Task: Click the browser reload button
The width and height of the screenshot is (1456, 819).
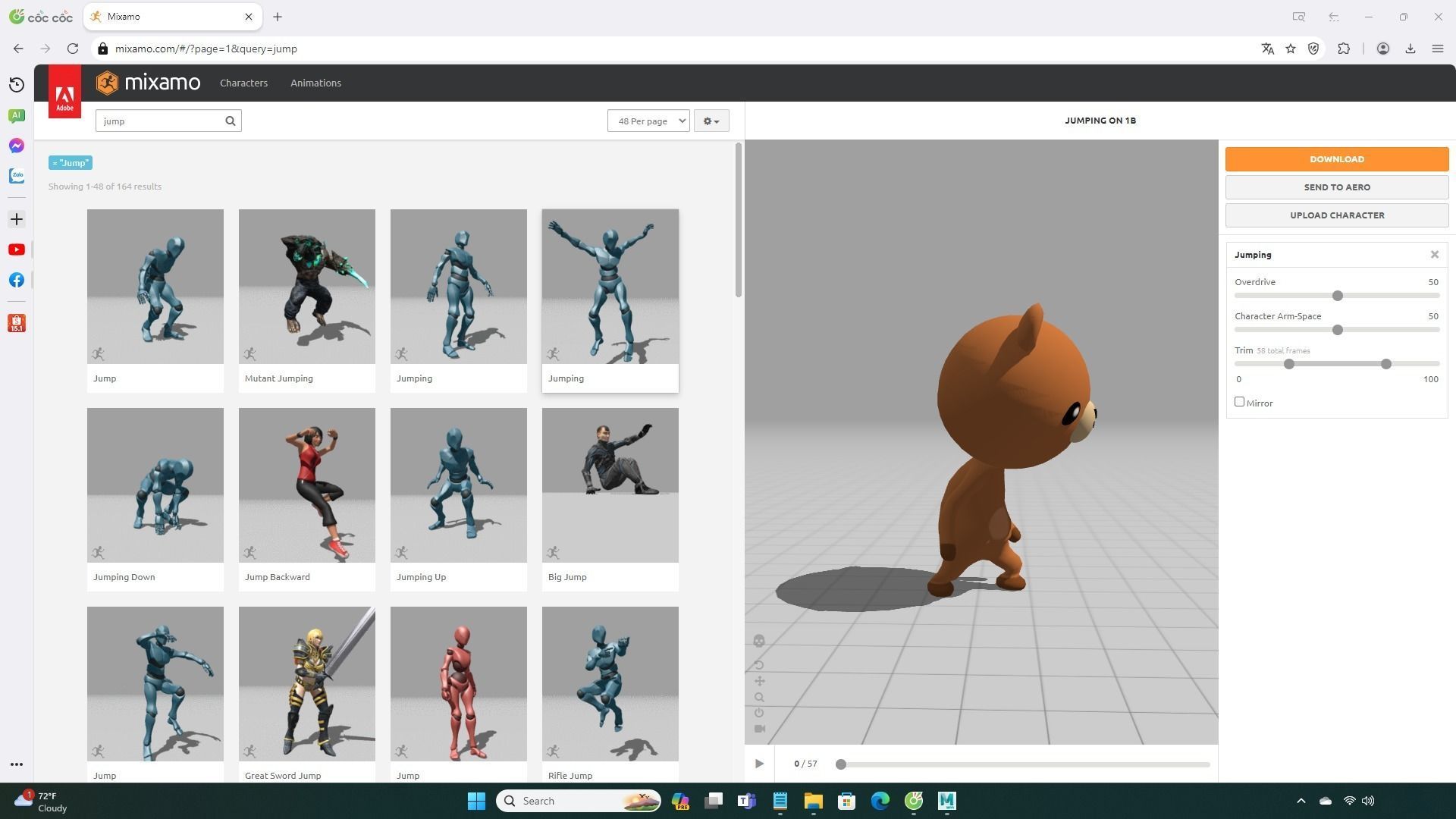Action: tap(73, 49)
